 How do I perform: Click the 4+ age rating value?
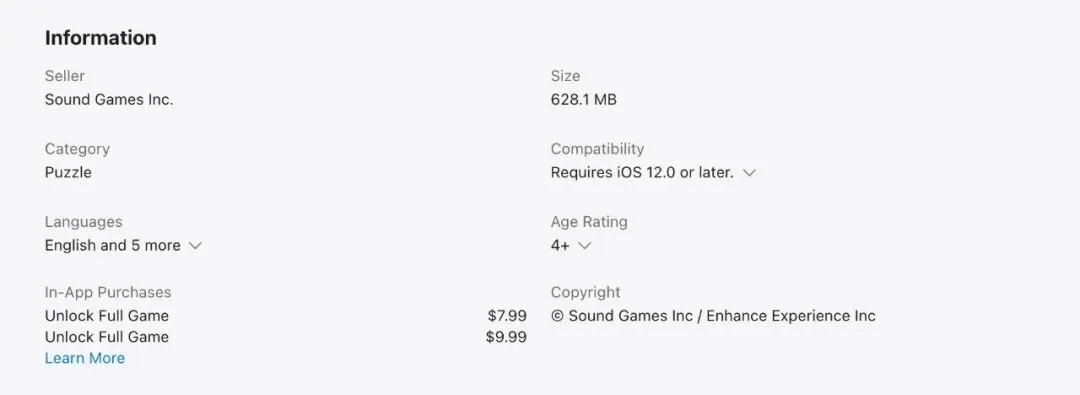[560, 245]
